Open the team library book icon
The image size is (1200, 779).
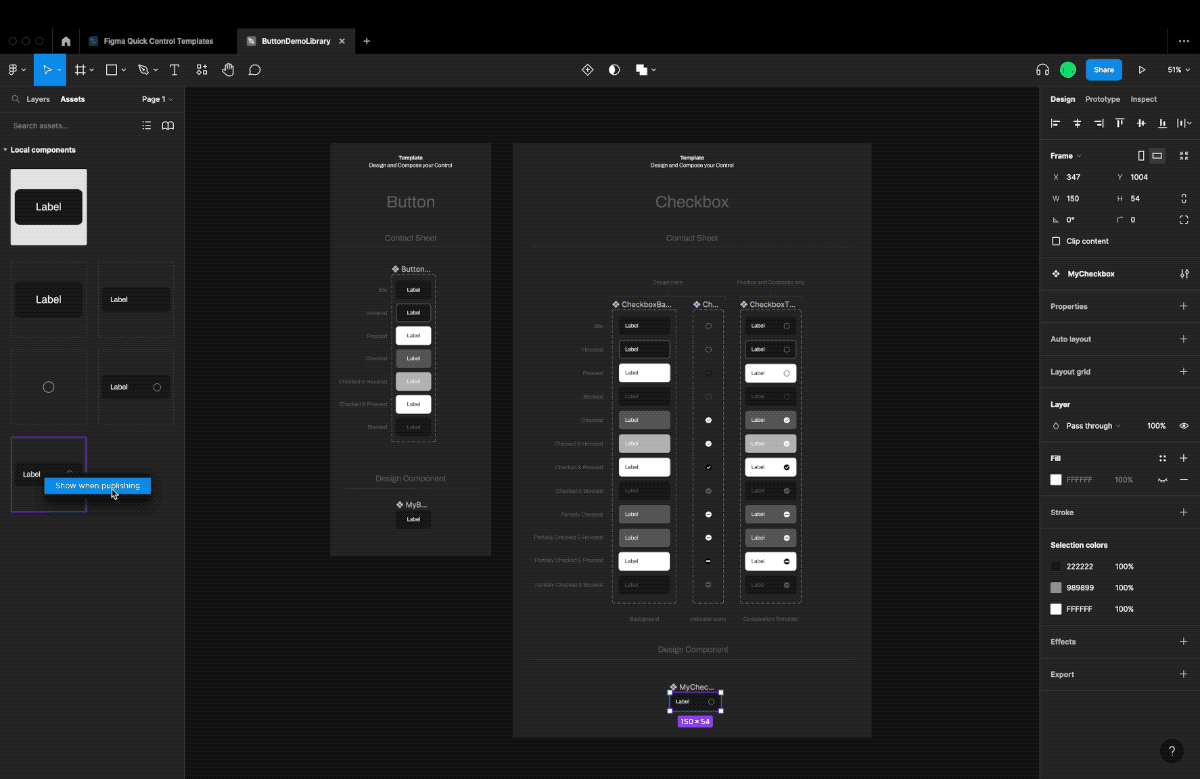coord(168,126)
